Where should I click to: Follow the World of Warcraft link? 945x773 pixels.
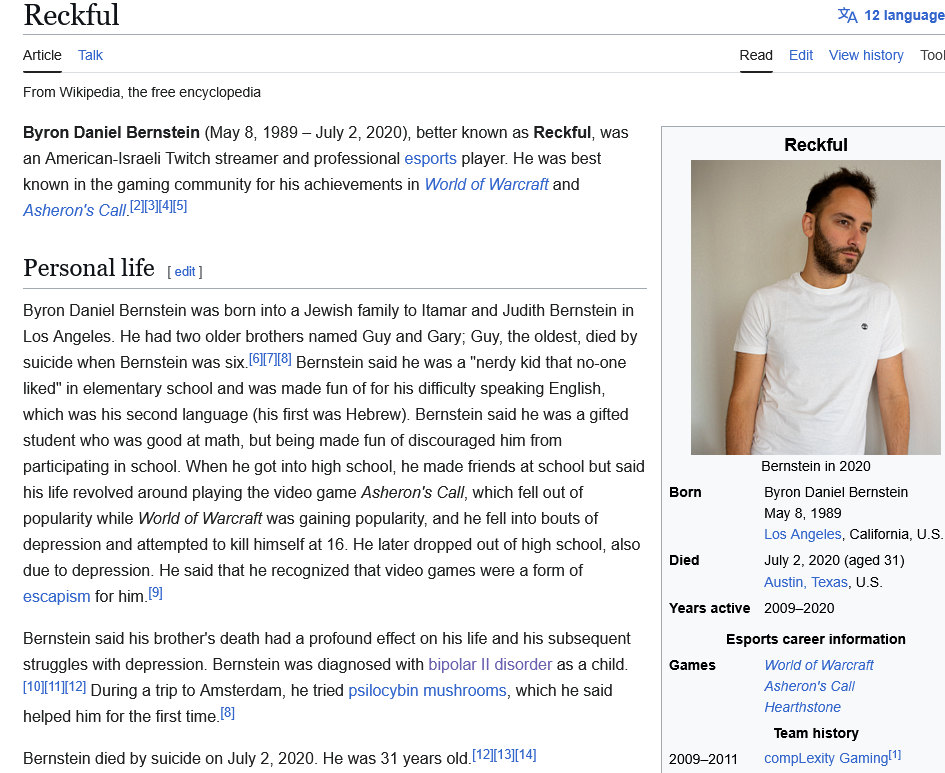coord(486,184)
